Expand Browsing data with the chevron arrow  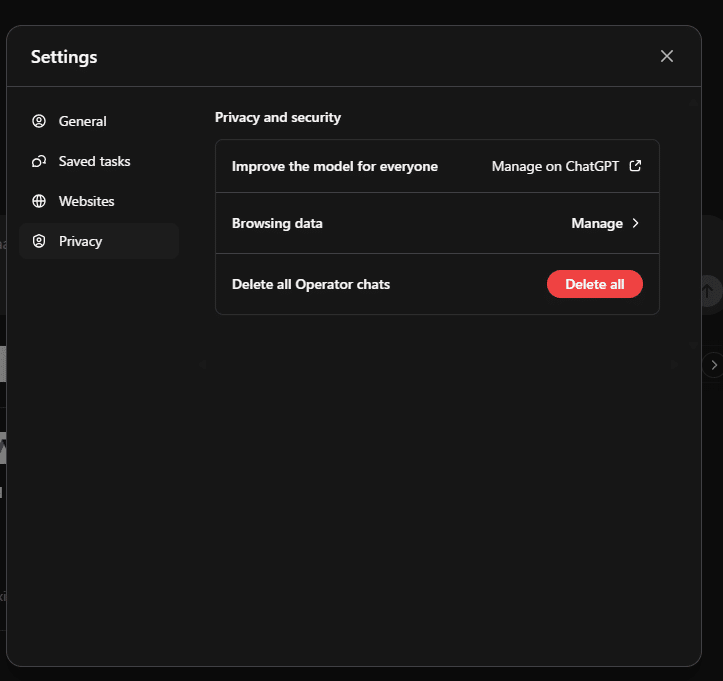[635, 223]
